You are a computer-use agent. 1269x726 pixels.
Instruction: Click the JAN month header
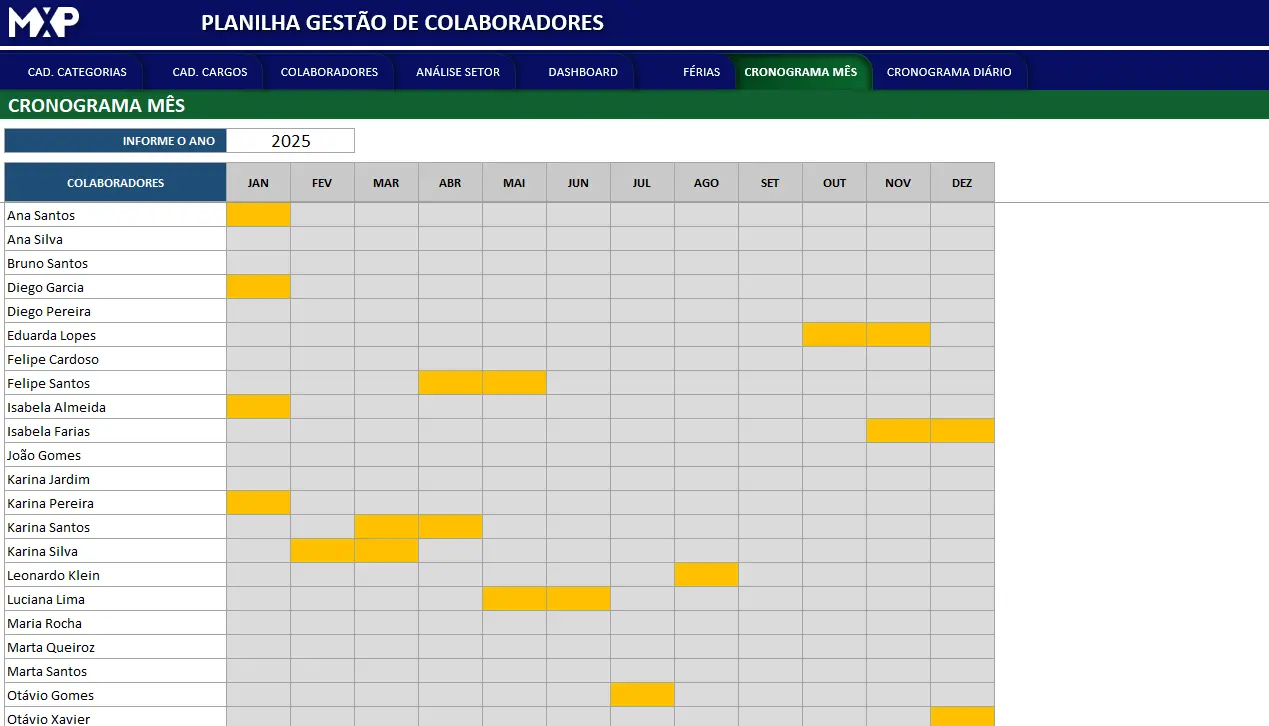258,183
